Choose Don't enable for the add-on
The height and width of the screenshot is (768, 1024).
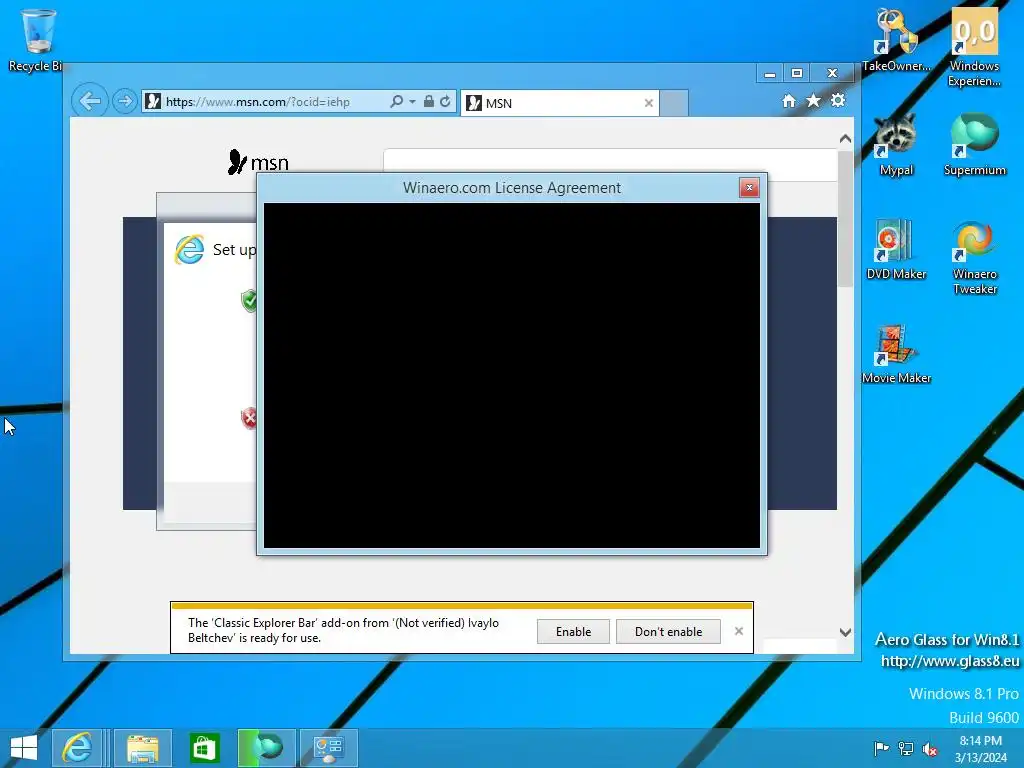(668, 632)
